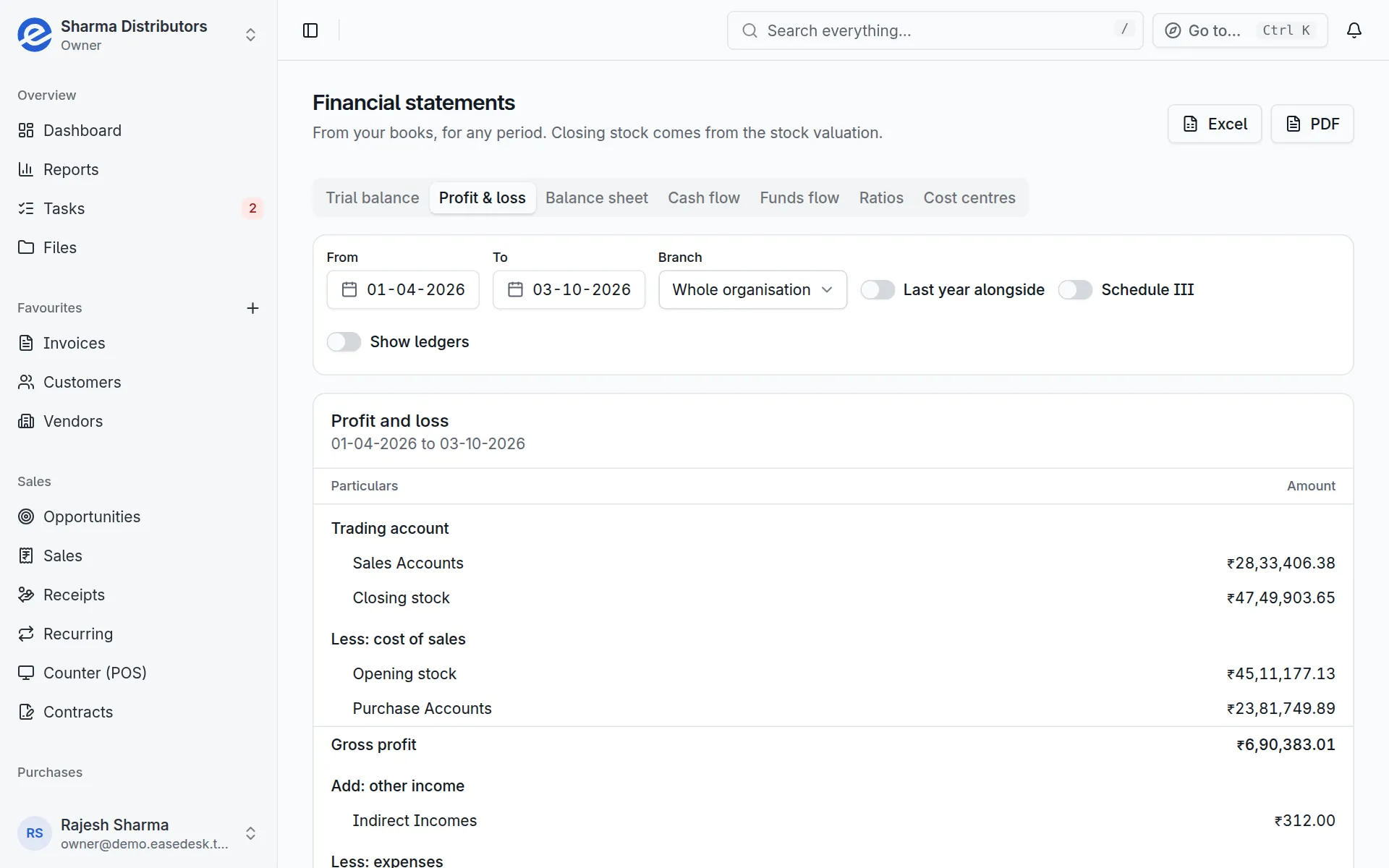Open Contracts in the sidebar
The image size is (1389, 868).
139,712
